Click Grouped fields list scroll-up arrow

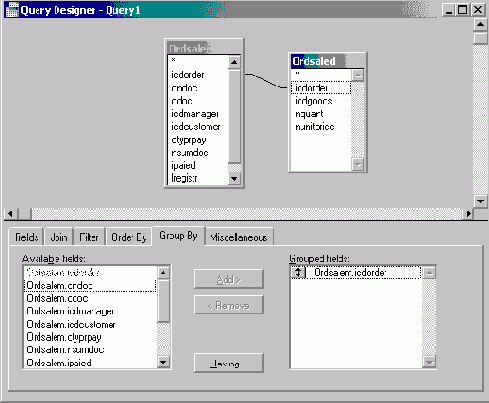click(429, 273)
